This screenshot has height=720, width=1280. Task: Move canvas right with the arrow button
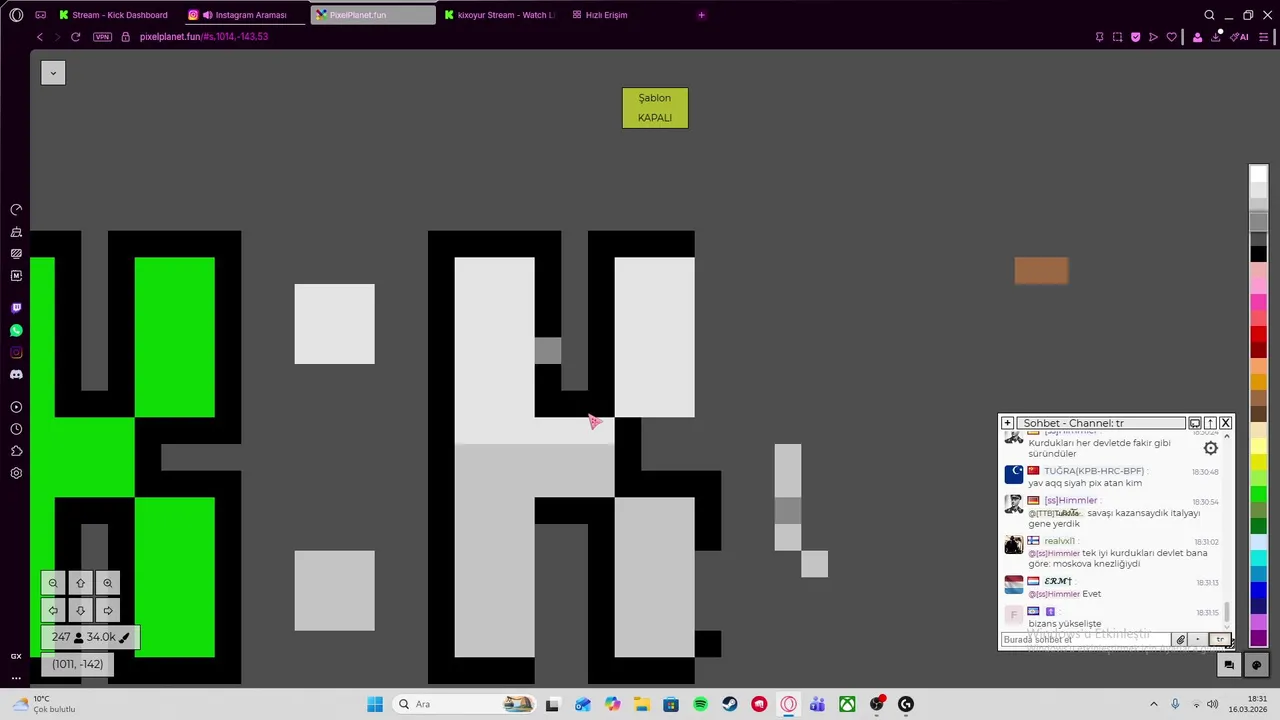108,610
